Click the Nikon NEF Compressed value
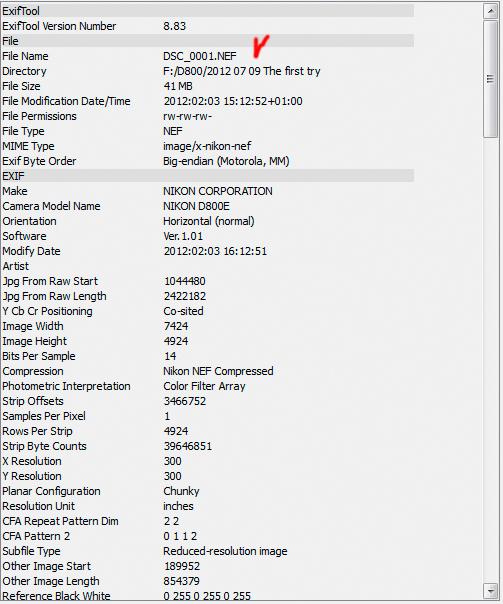 tap(218, 371)
